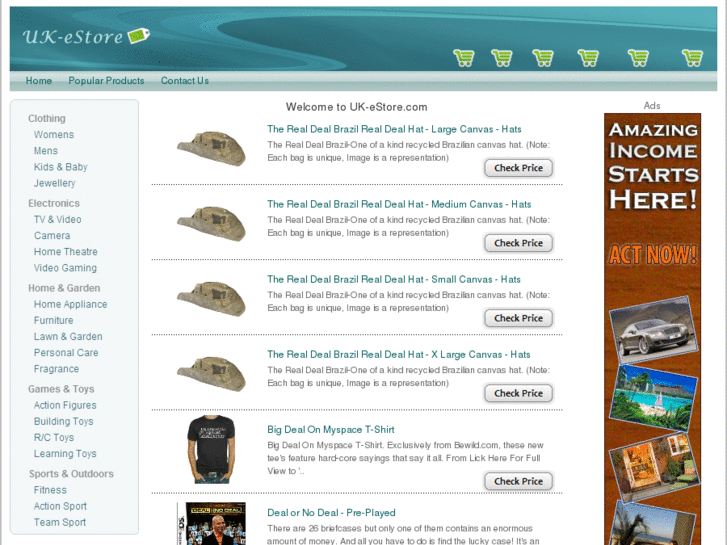Screen dimensions: 727x545
Task: Check Price for the Myspace T-Shirt
Action: coord(518,481)
